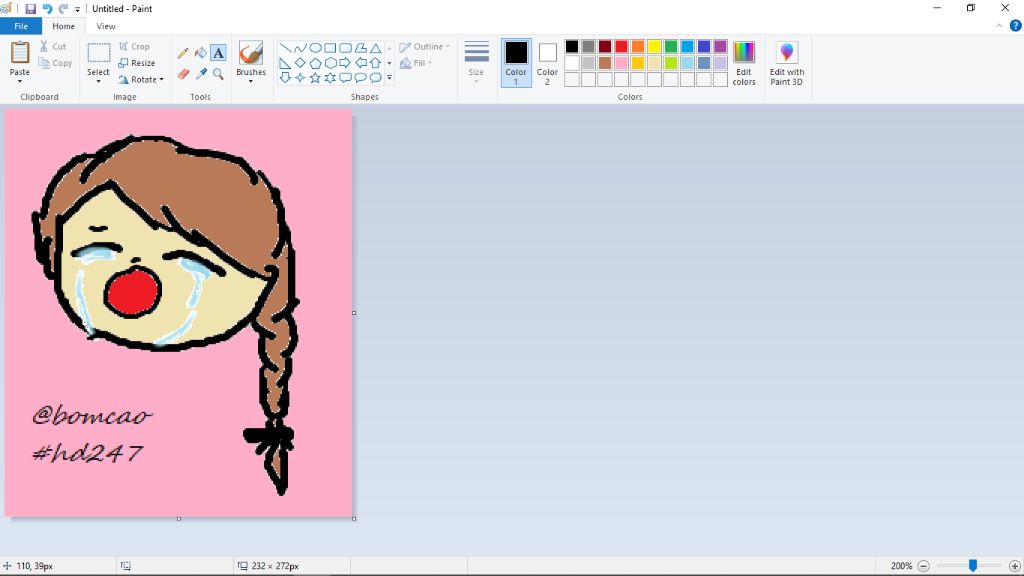Select the Color picker eyedropper tool
Viewport: 1024px width, 576px height.
(x=200, y=74)
